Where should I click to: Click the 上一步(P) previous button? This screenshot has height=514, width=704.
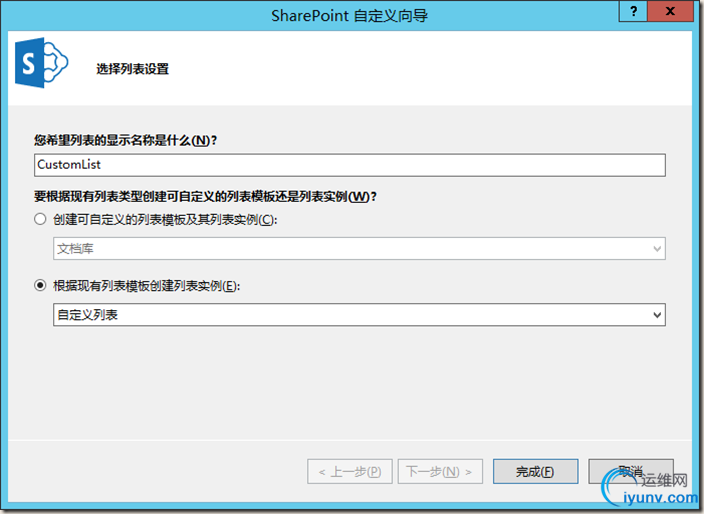350,471
